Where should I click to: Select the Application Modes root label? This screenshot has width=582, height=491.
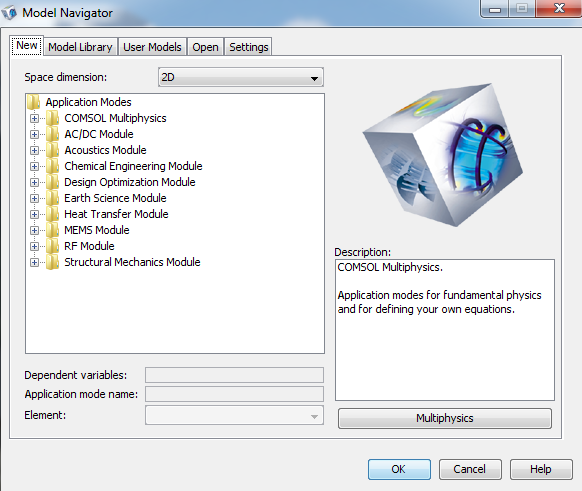click(x=88, y=102)
